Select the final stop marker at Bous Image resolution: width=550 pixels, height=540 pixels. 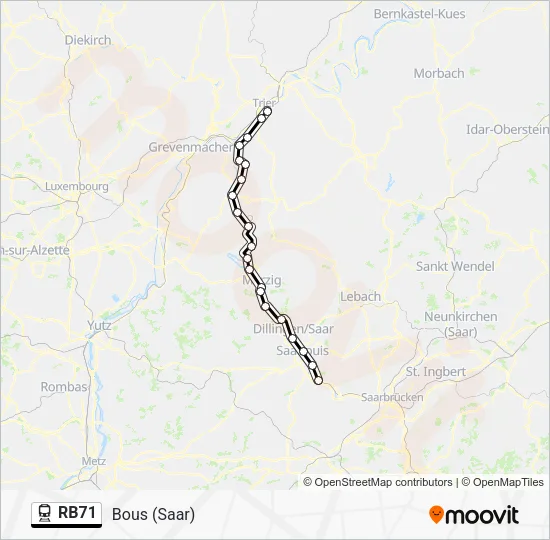(x=318, y=380)
